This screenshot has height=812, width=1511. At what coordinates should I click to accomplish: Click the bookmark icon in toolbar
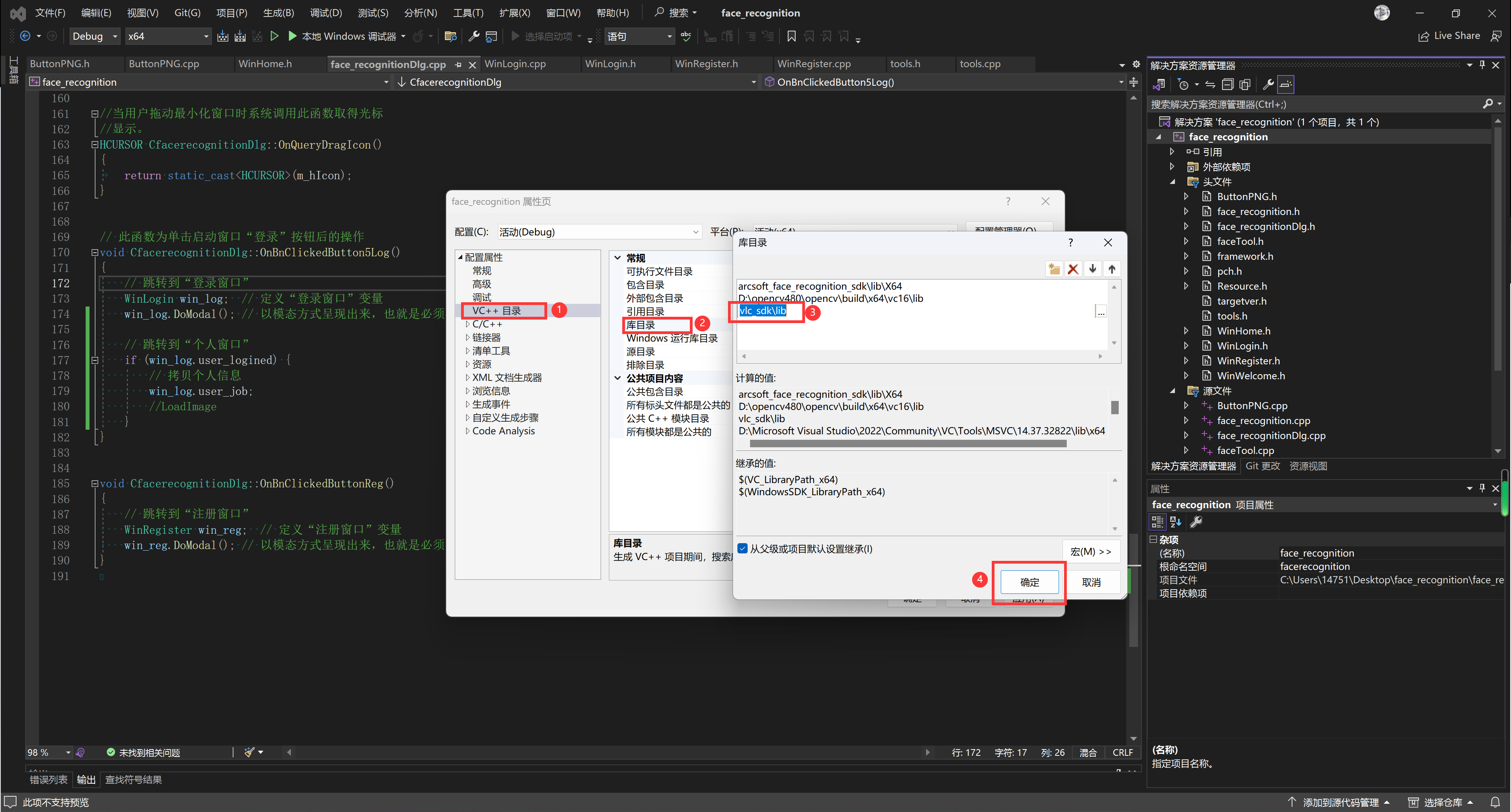[x=791, y=37]
